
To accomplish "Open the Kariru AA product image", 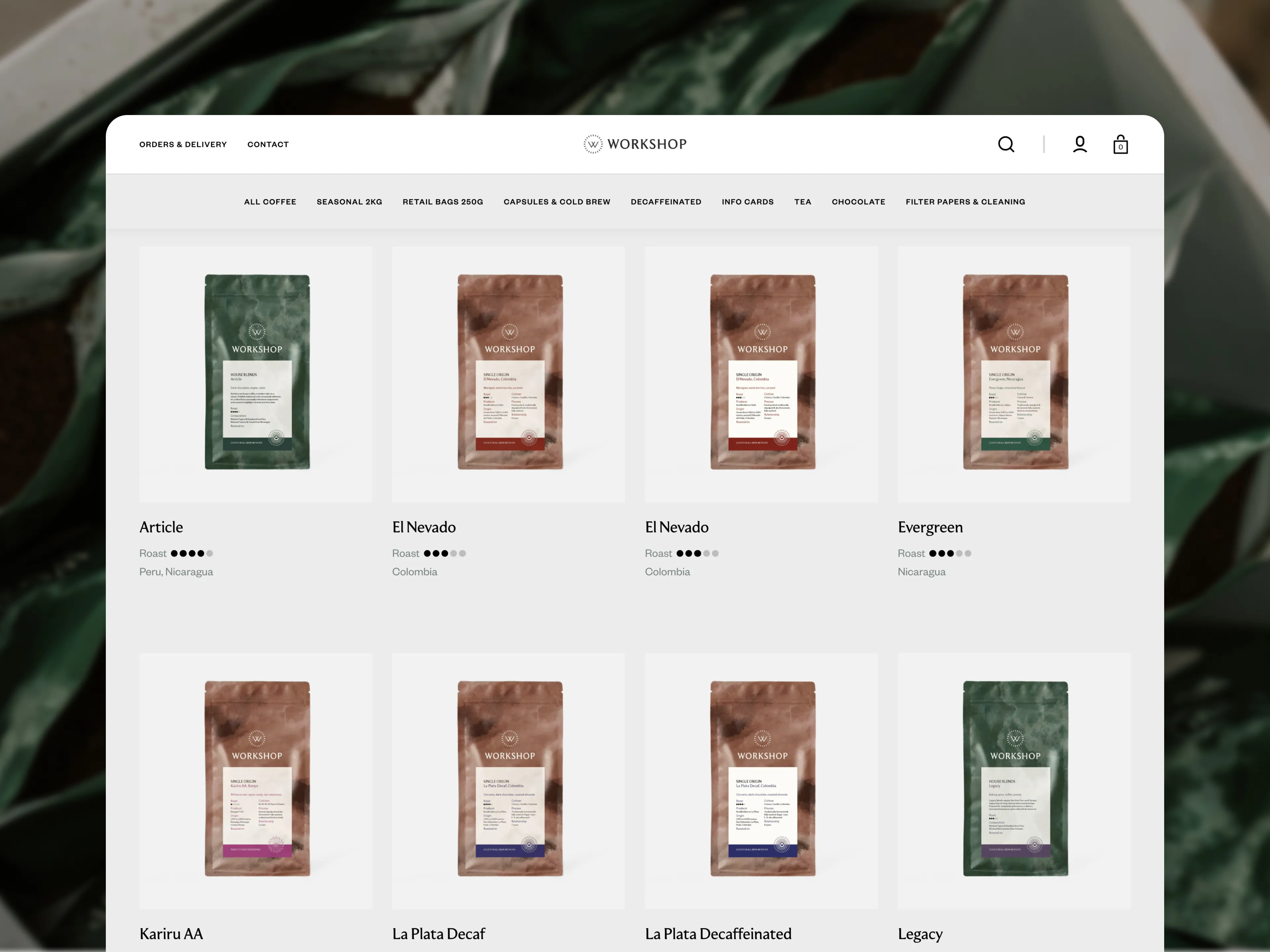I will coord(256,780).
